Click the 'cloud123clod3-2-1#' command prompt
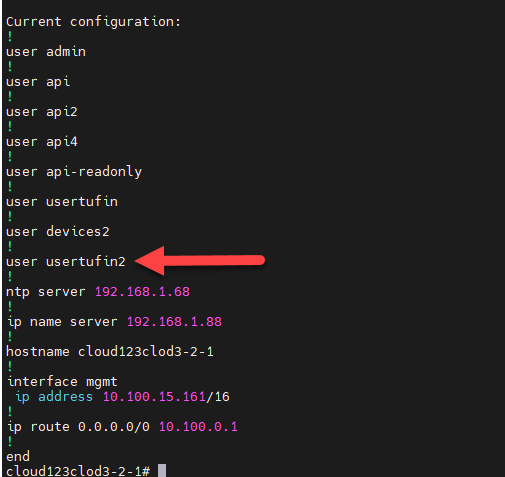The image size is (505, 477). click(78, 471)
